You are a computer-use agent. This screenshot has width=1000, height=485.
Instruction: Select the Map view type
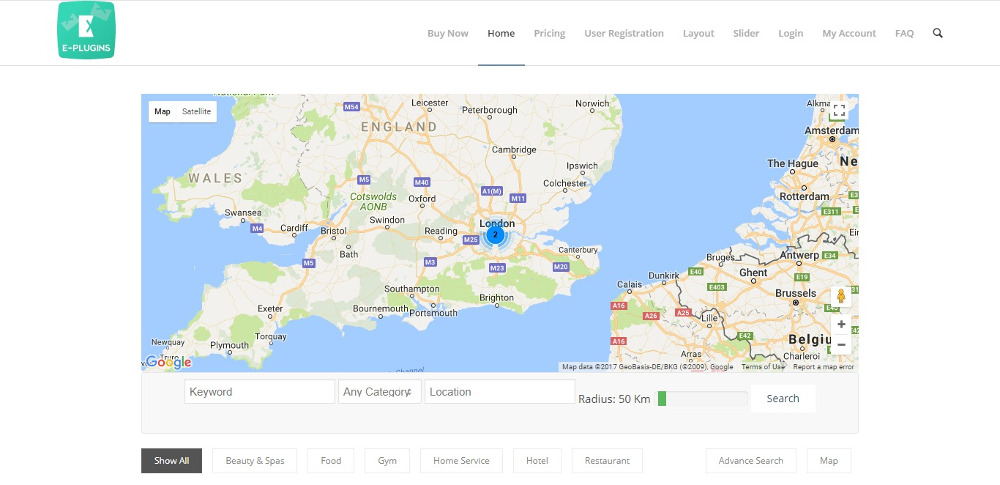coord(162,112)
